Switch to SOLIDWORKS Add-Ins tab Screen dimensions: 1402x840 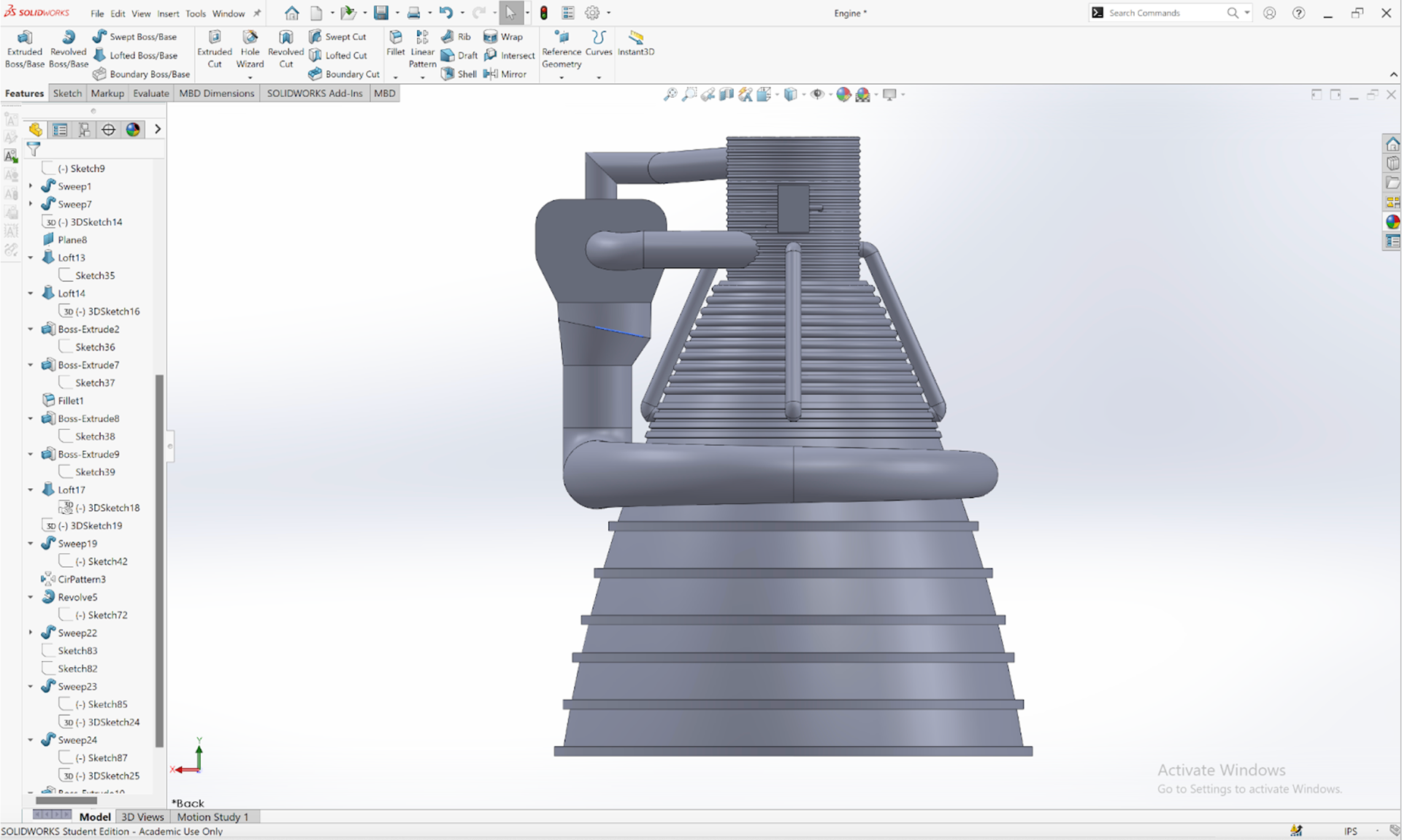[315, 93]
